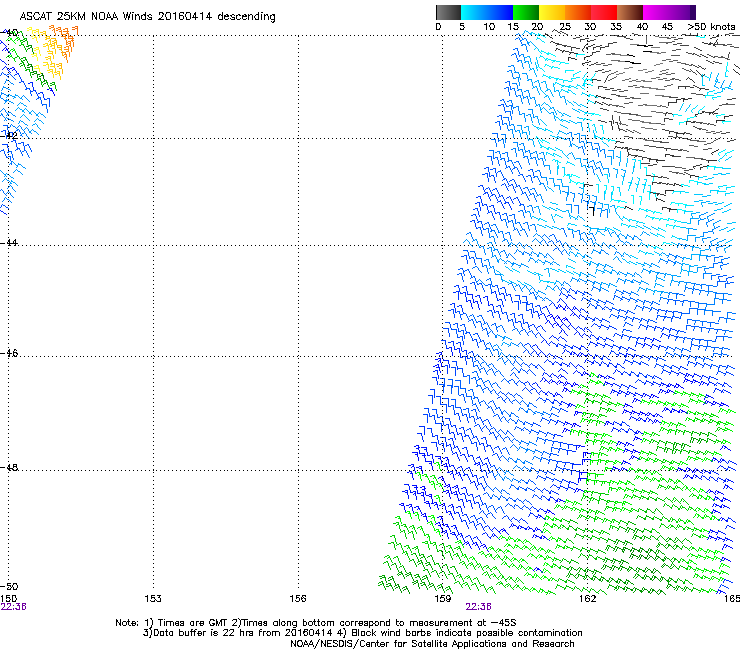Click the 'Note: 1) Times are GMT' line
Screen dimensions: 740x650
click(x=316, y=623)
